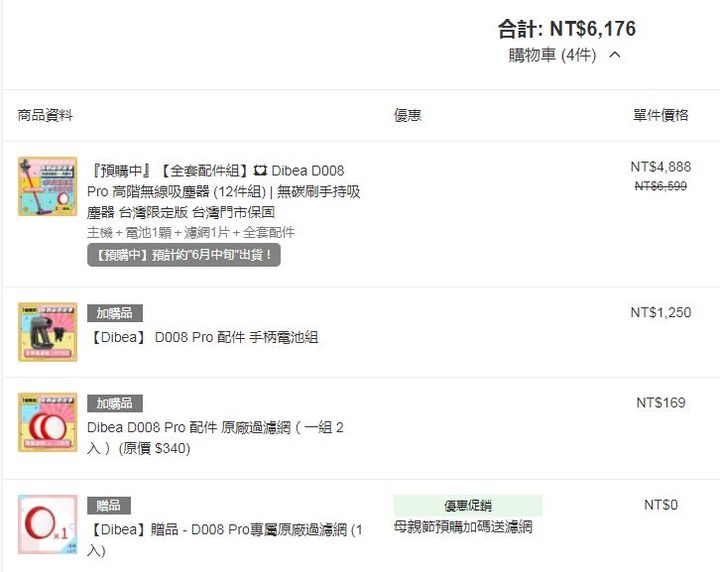The image size is (720, 572).
Task: Click the 購物車 (4件) toggle text
Action: (552, 55)
